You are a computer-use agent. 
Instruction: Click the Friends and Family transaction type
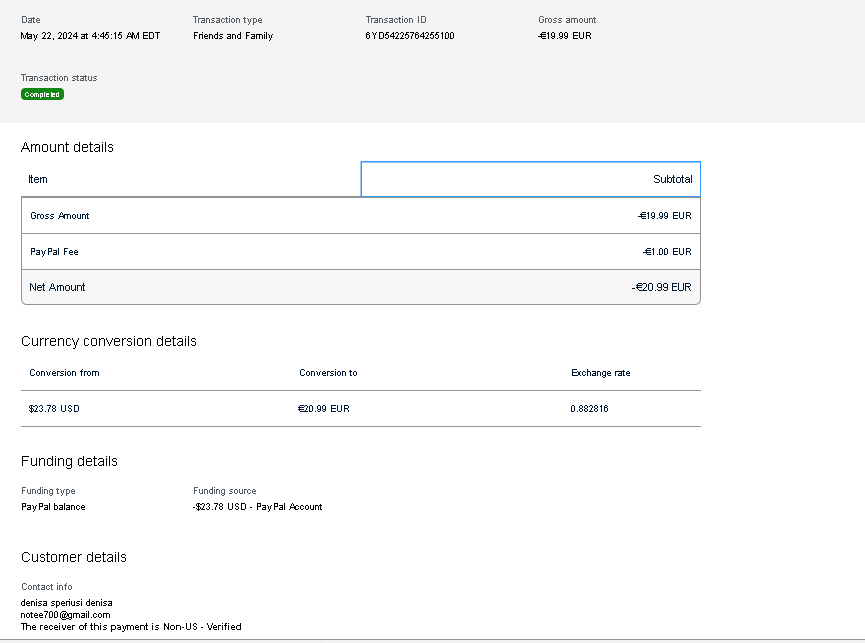(x=233, y=36)
